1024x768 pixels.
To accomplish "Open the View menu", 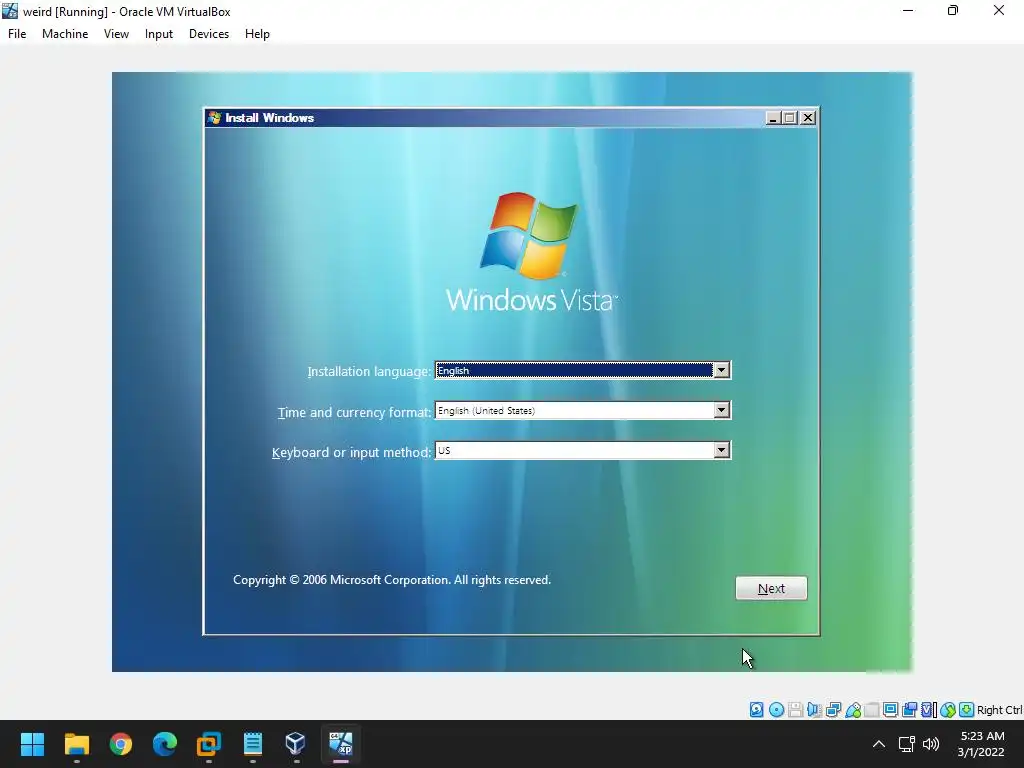I will point(116,34).
